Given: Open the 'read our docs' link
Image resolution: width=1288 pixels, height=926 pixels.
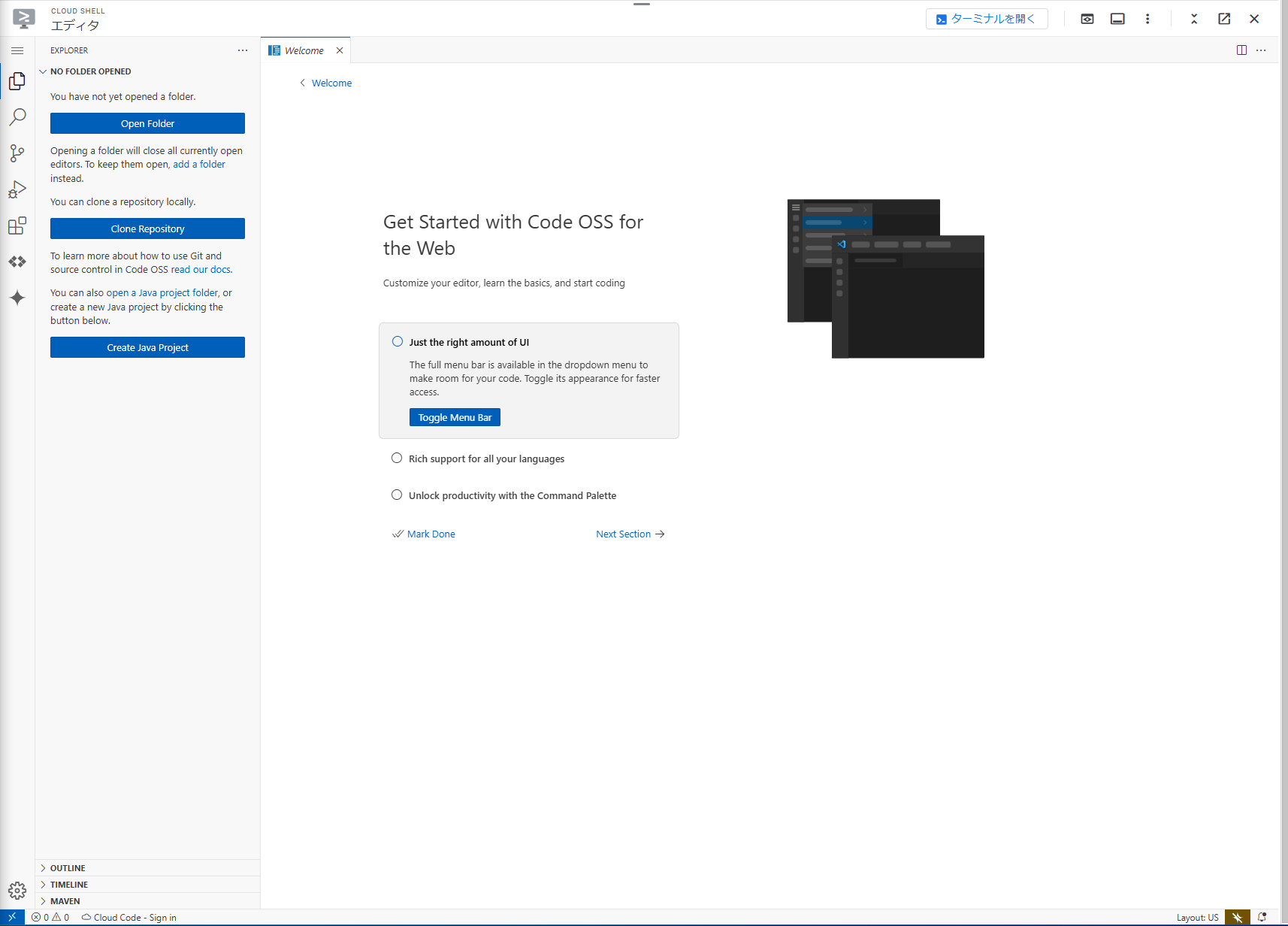Looking at the screenshot, I should pos(201,269).
